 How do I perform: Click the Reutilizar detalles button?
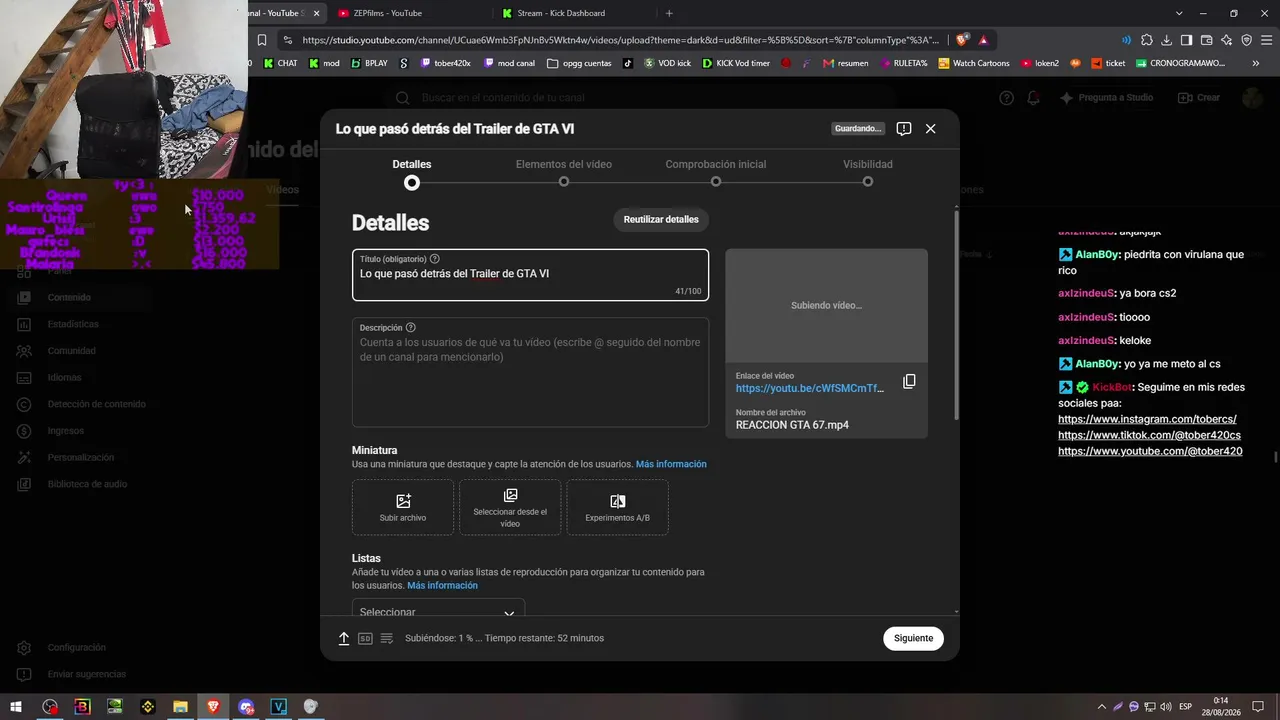pyautogui.click(x=661, y=219)
